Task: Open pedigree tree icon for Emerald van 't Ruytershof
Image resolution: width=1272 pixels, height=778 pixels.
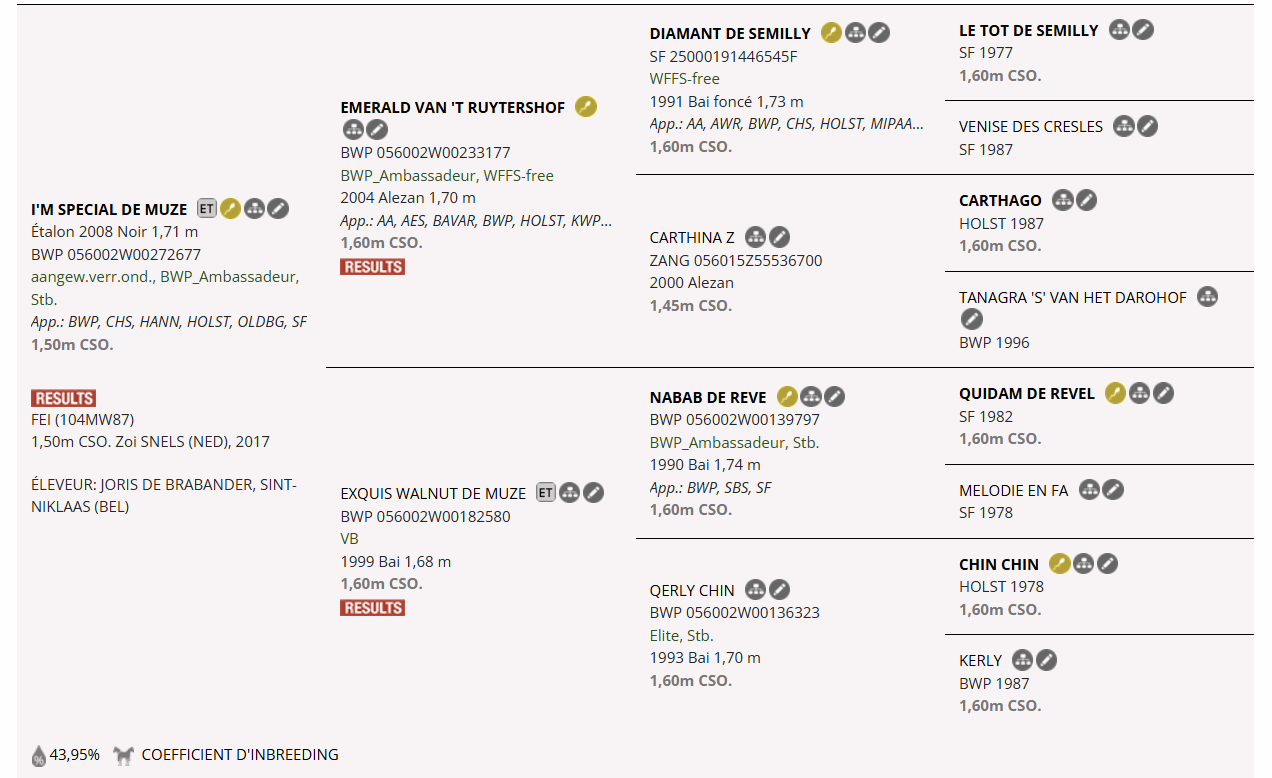Action: 353,130
